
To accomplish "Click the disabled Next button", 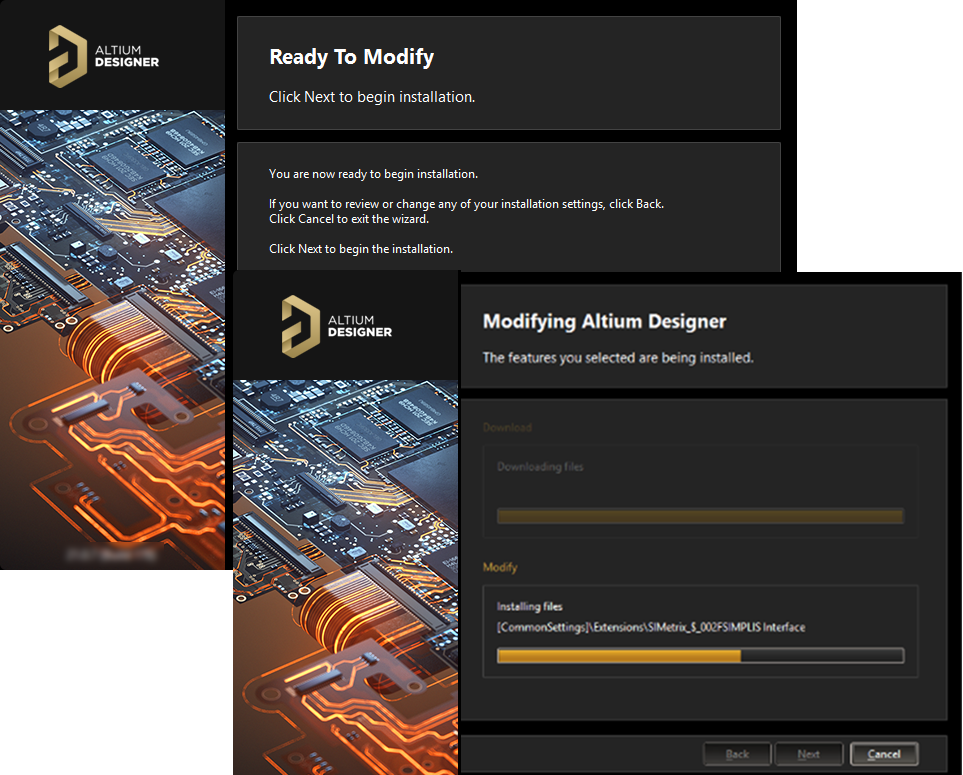I will coord(807,754).
